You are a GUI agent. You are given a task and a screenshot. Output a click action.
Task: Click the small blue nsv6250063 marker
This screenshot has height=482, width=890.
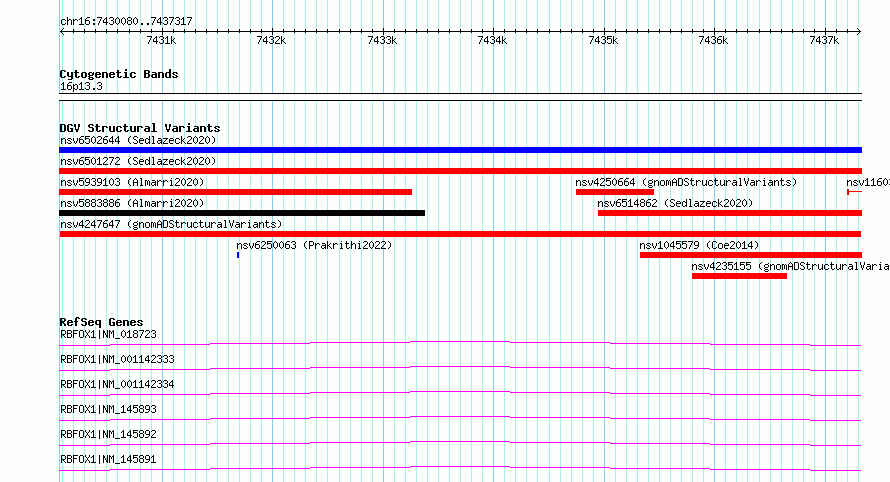click(238, 255)
